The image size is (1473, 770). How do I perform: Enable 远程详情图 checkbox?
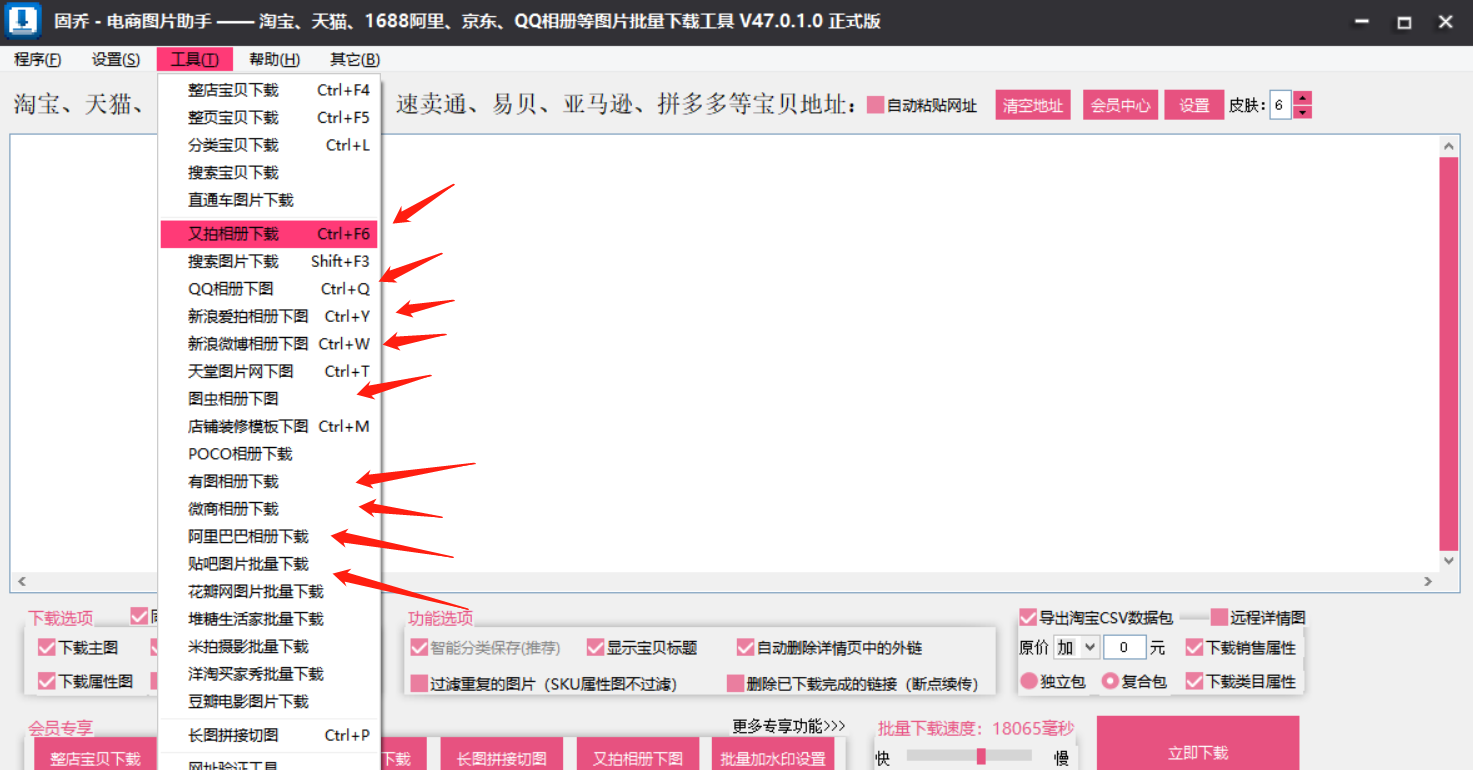(1219, 617)
